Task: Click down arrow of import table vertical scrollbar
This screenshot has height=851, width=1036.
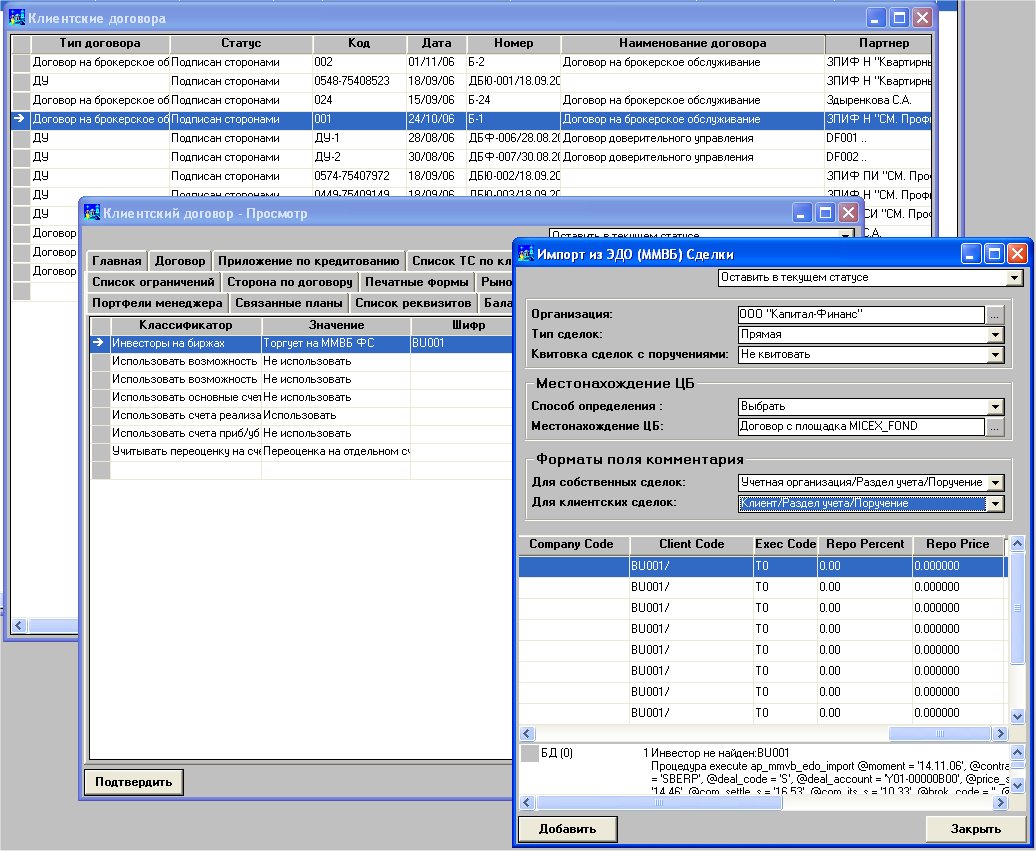Action: pos(1018,716)
